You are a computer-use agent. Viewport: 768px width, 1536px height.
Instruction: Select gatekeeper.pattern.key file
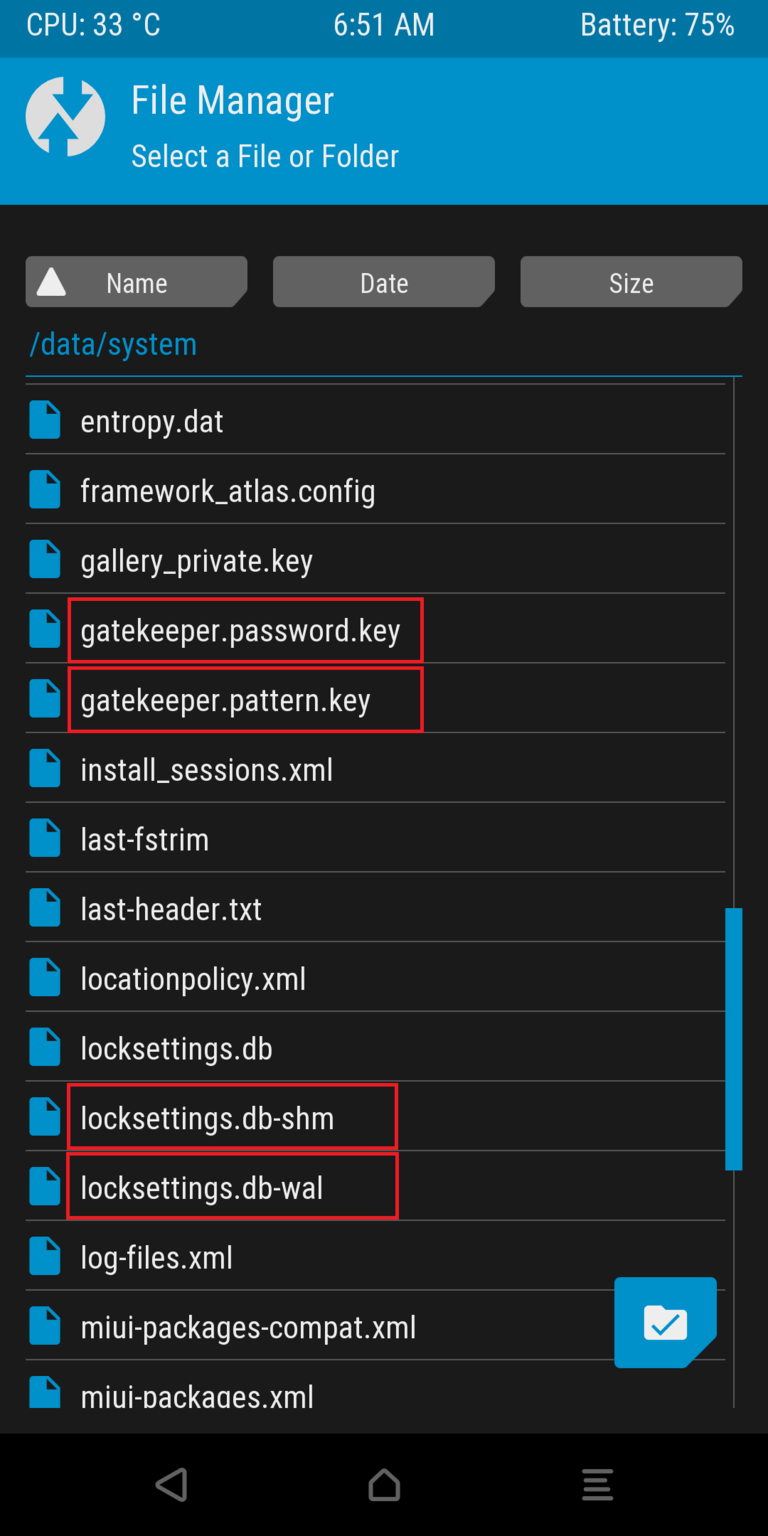tap(226, 701)
